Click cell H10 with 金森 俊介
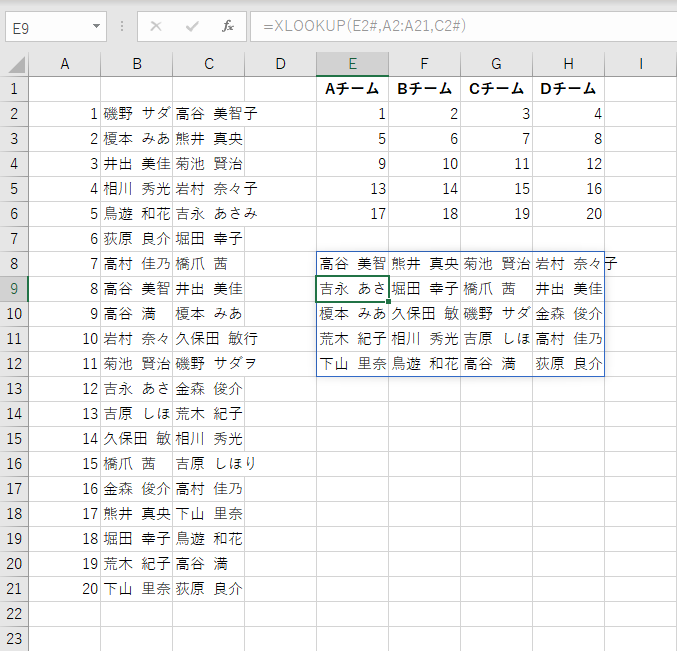This screenshot has width=677, height=651. coord(569,314)
